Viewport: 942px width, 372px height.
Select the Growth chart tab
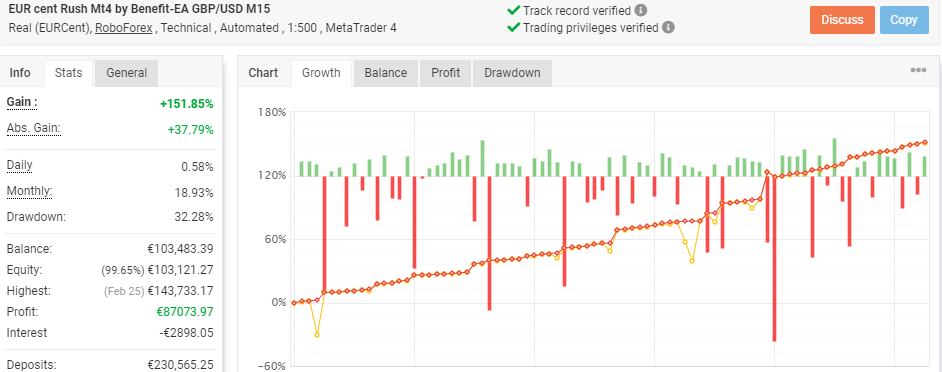point(321,73)
